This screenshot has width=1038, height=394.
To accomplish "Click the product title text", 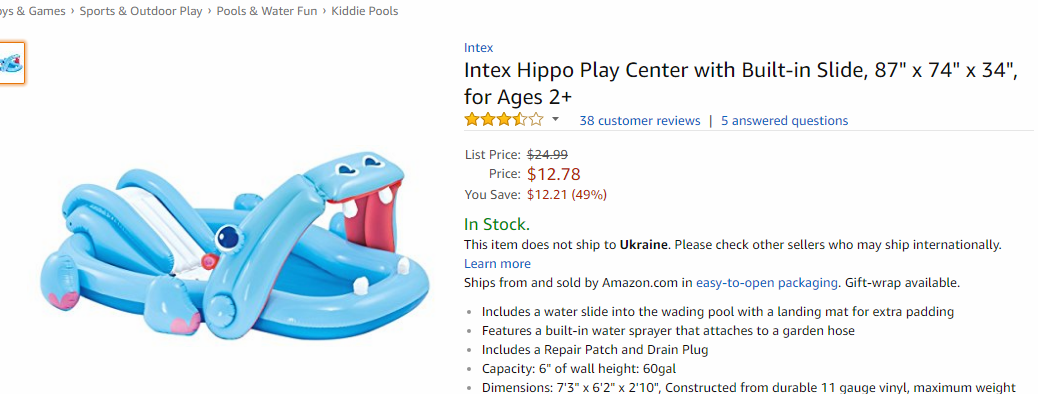I will (740, 83).
